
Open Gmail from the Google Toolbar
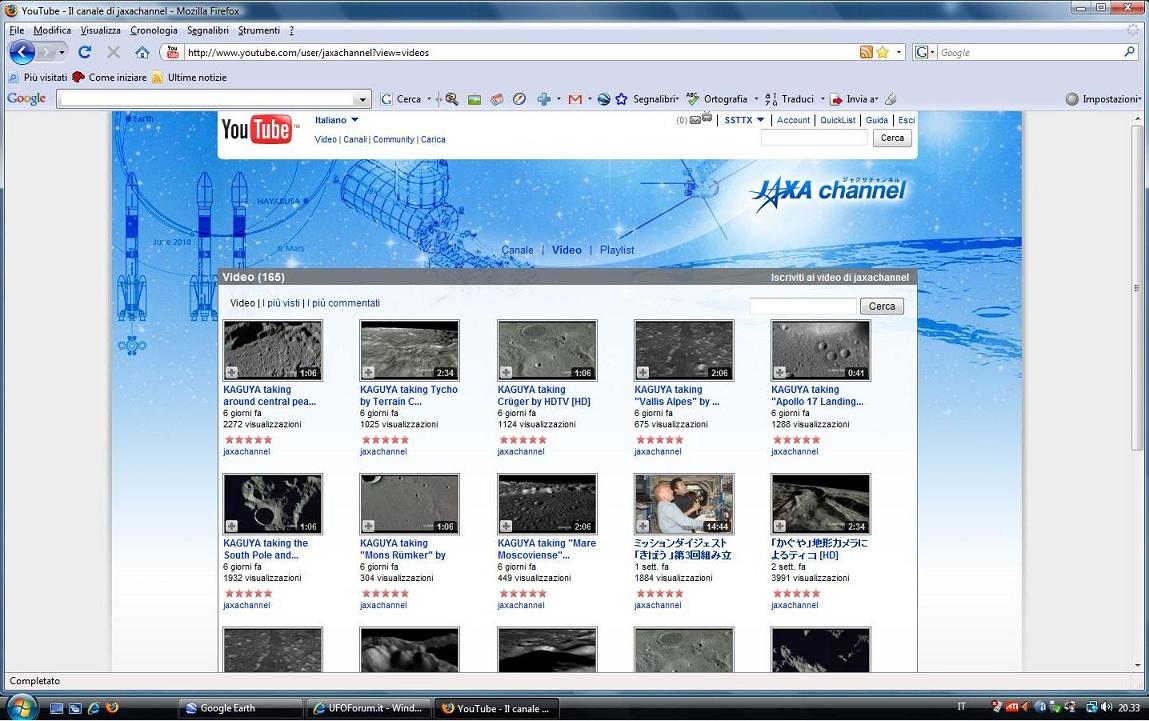pos(575,99)
